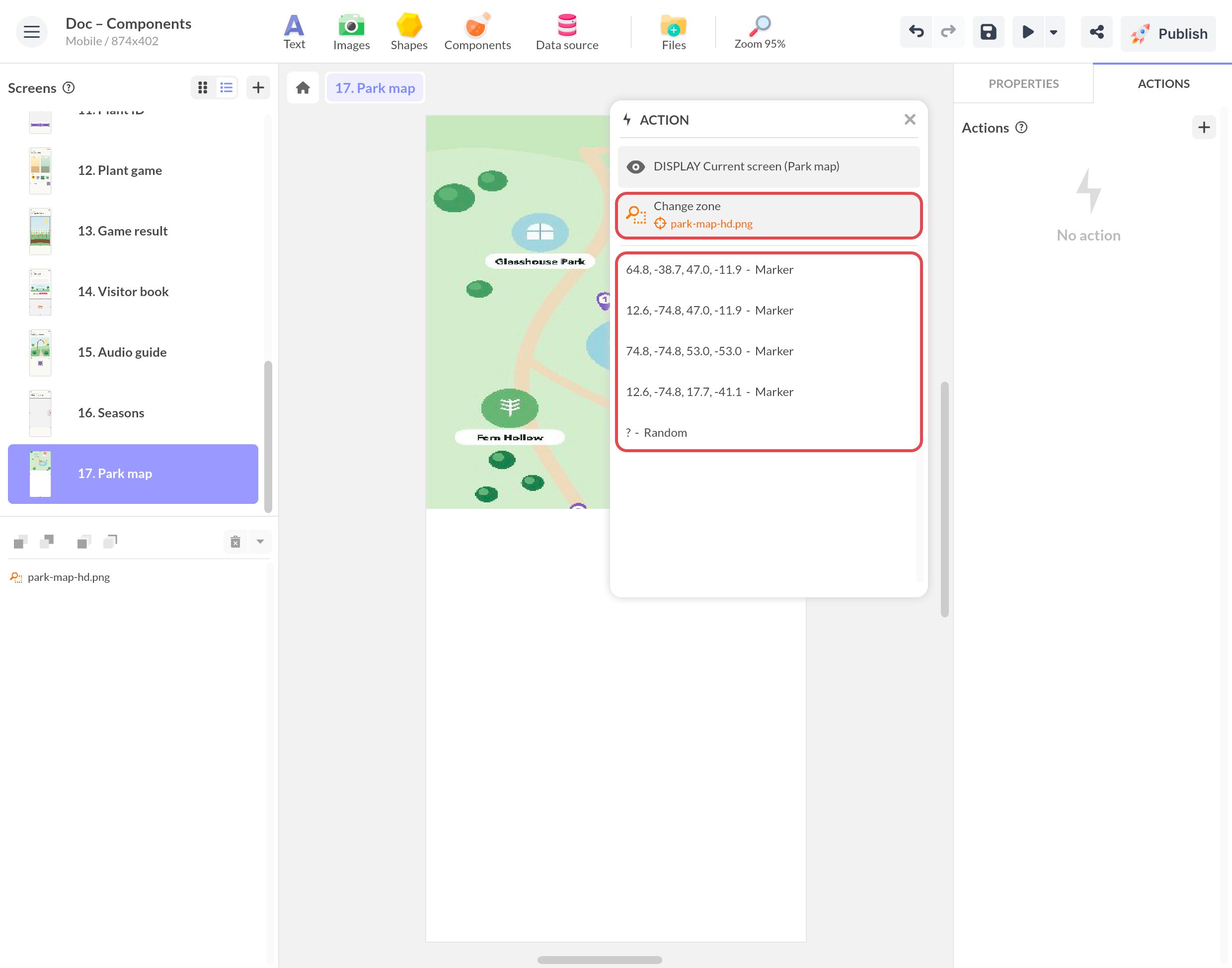The height and width of the screenshot is (968, 1232).
Task: Open the Components tool
Action: click(x=477, y=32)
